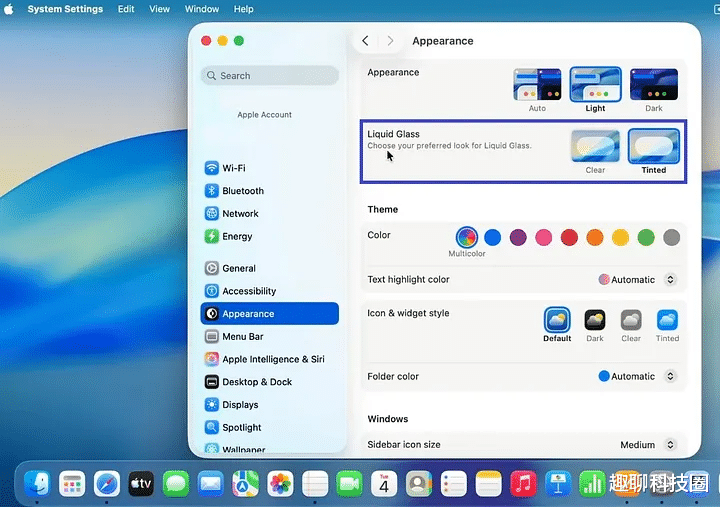Open Energy settings pane
The width and height of the screenshot is (720, 507).
236,237
